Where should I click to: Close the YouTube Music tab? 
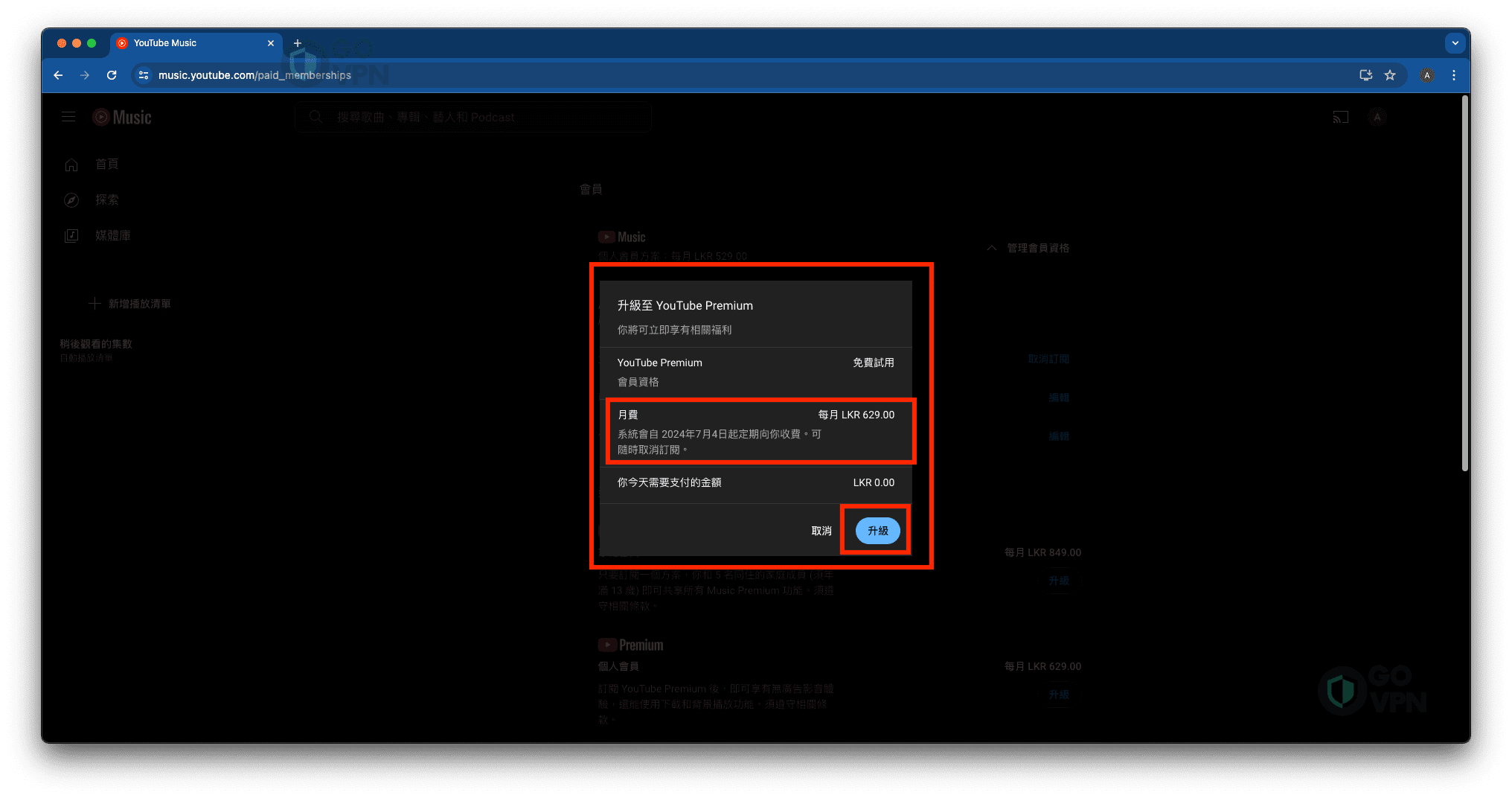point(271,43)
